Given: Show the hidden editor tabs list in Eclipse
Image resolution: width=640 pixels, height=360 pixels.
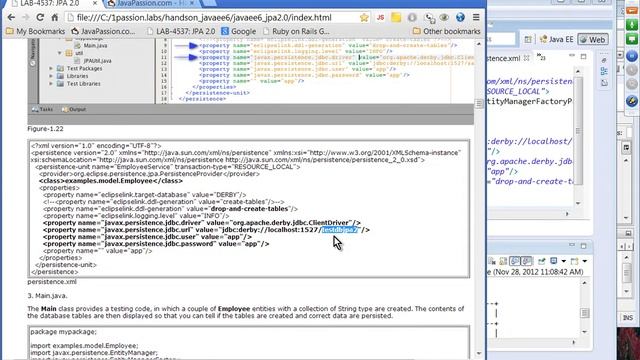Looking at the screenshot, I should 541,57.
